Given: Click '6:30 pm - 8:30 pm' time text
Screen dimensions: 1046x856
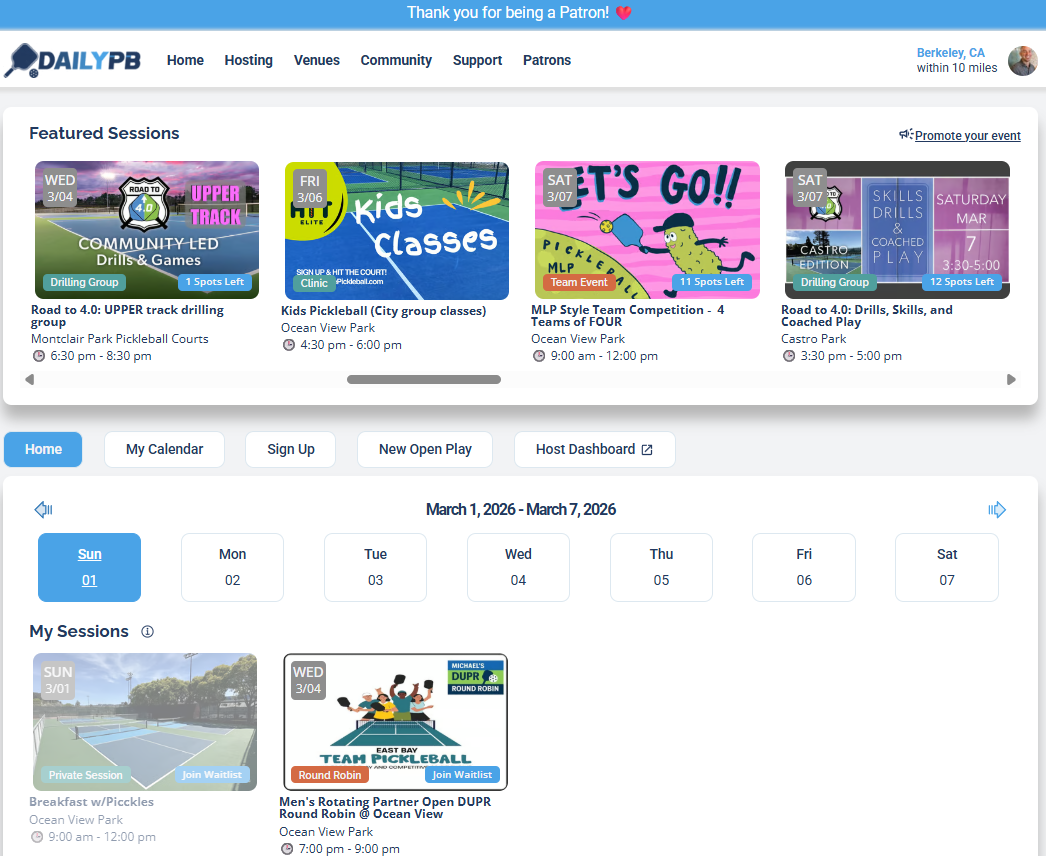Looking at the screenshot, I should tap(101, 356).
